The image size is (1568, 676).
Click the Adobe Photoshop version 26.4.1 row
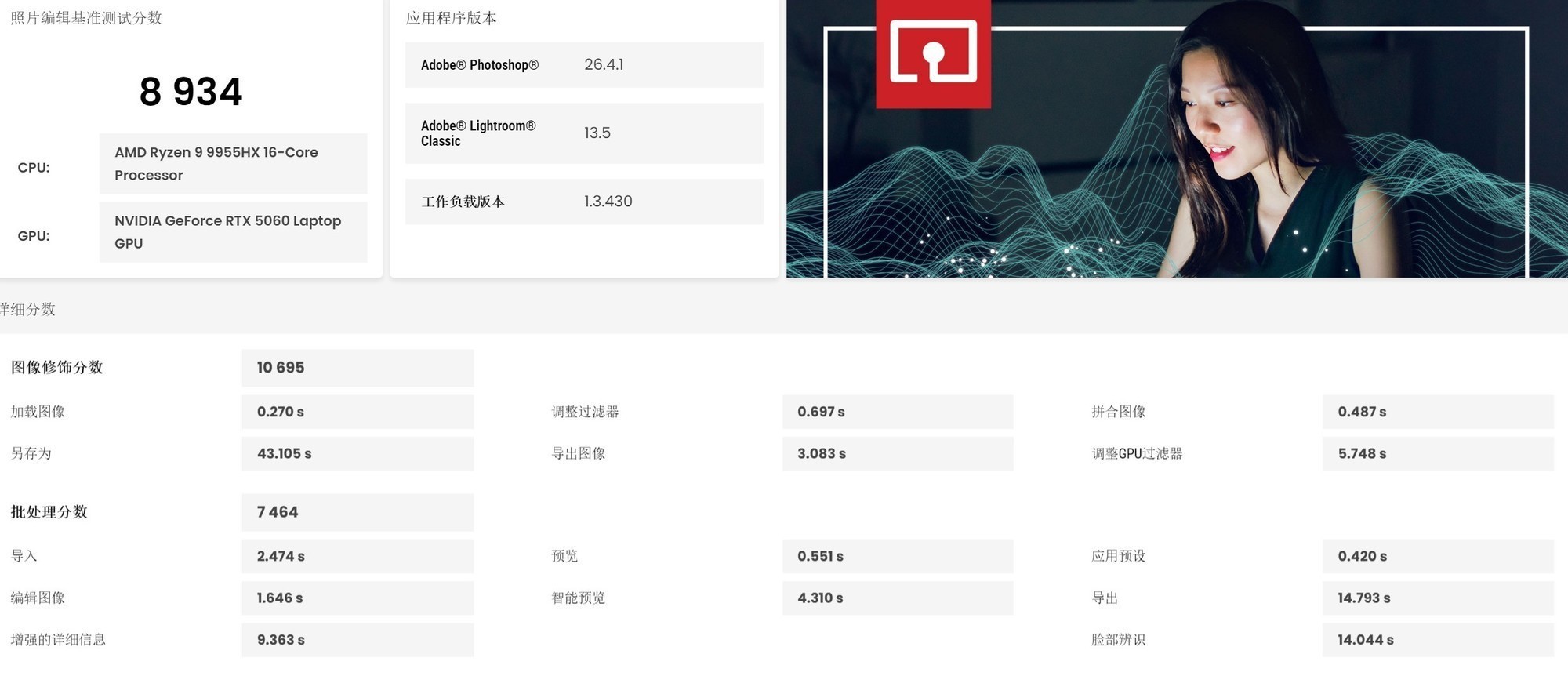point(584,65)
